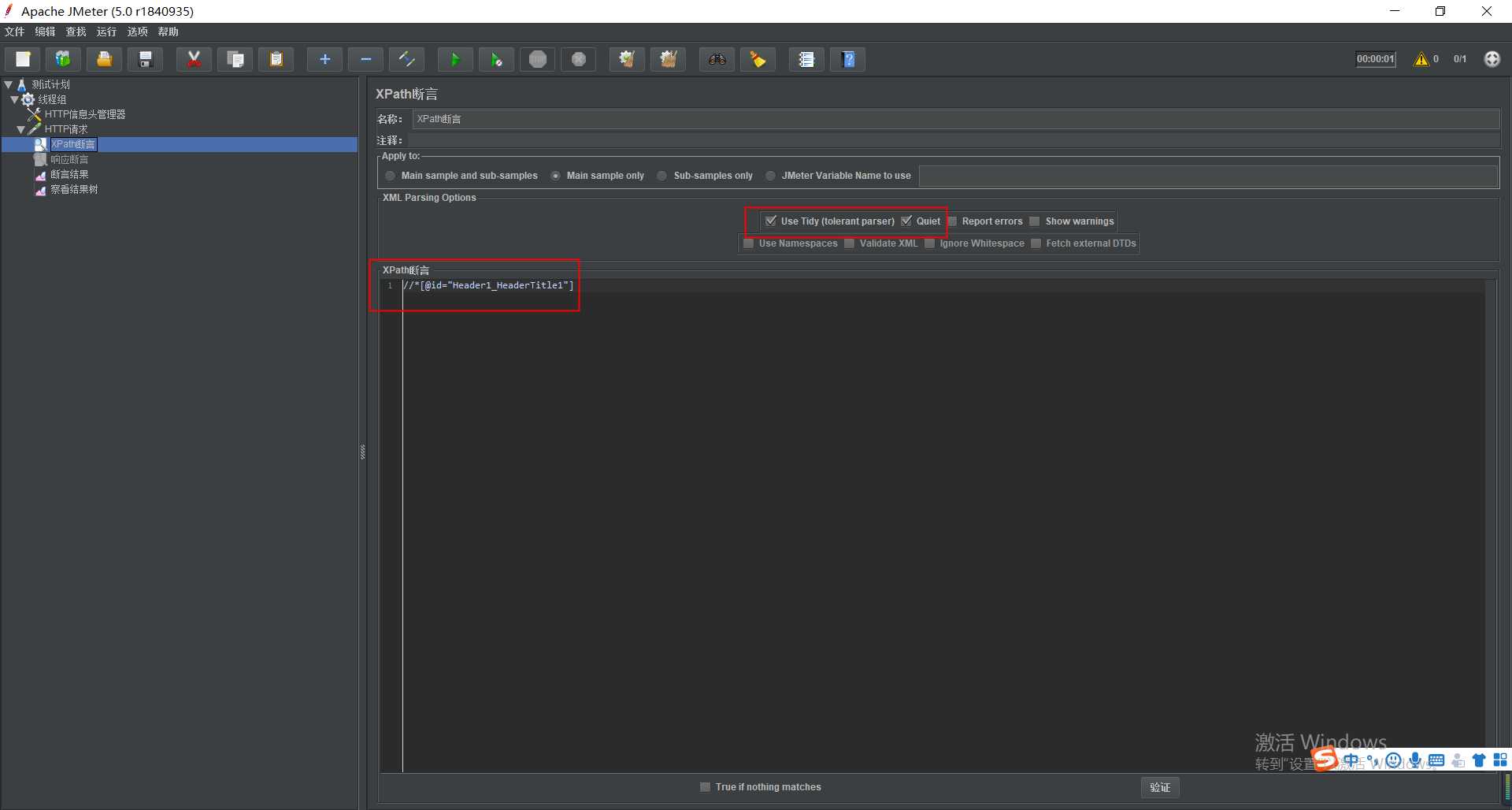Viewport: 1512px width, 810px height.
Task: Open the Templates toolbar icon
Action: 63,59
